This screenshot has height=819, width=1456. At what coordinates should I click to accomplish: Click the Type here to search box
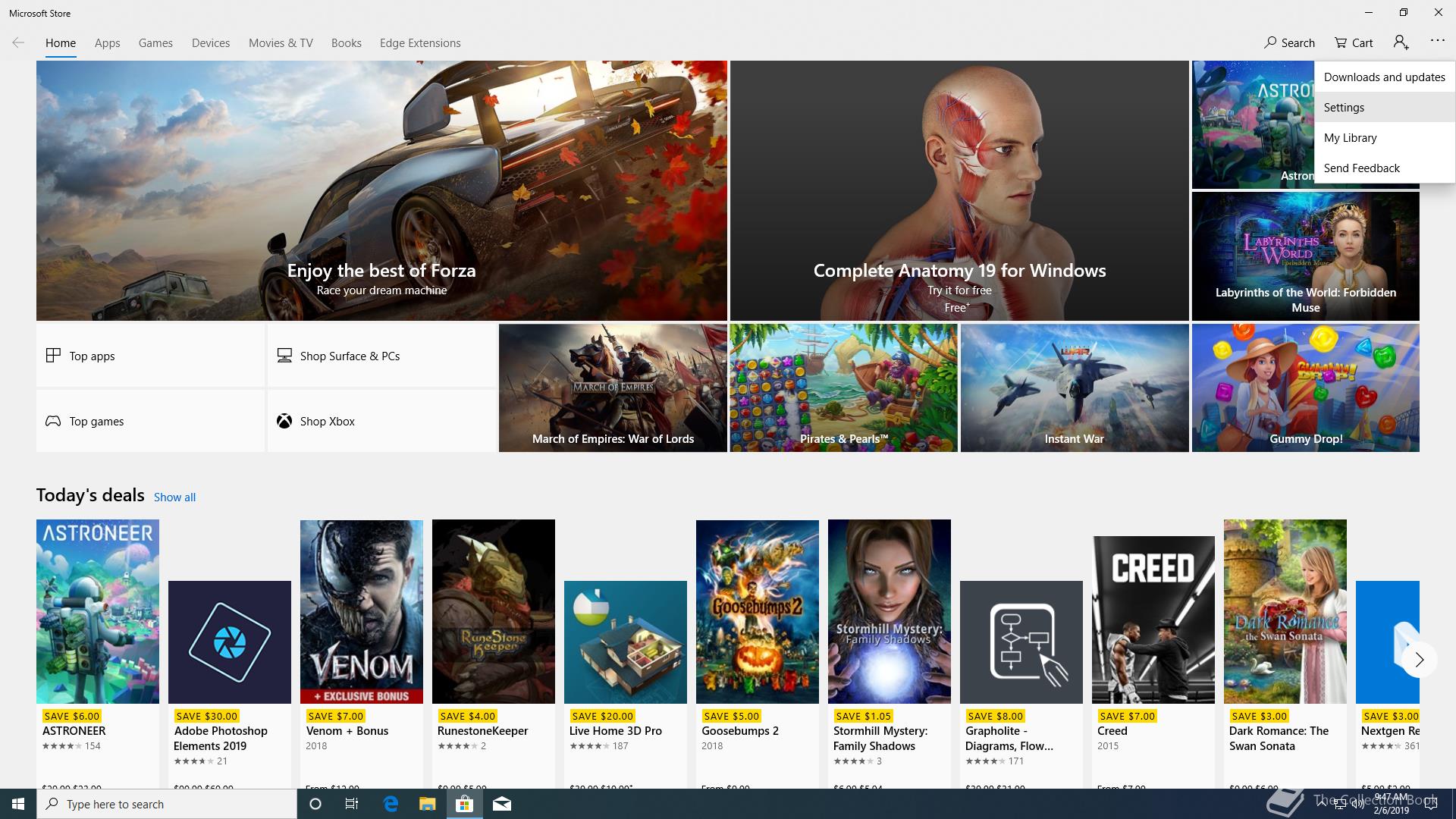pyautogui.click(x=167, y=804)
